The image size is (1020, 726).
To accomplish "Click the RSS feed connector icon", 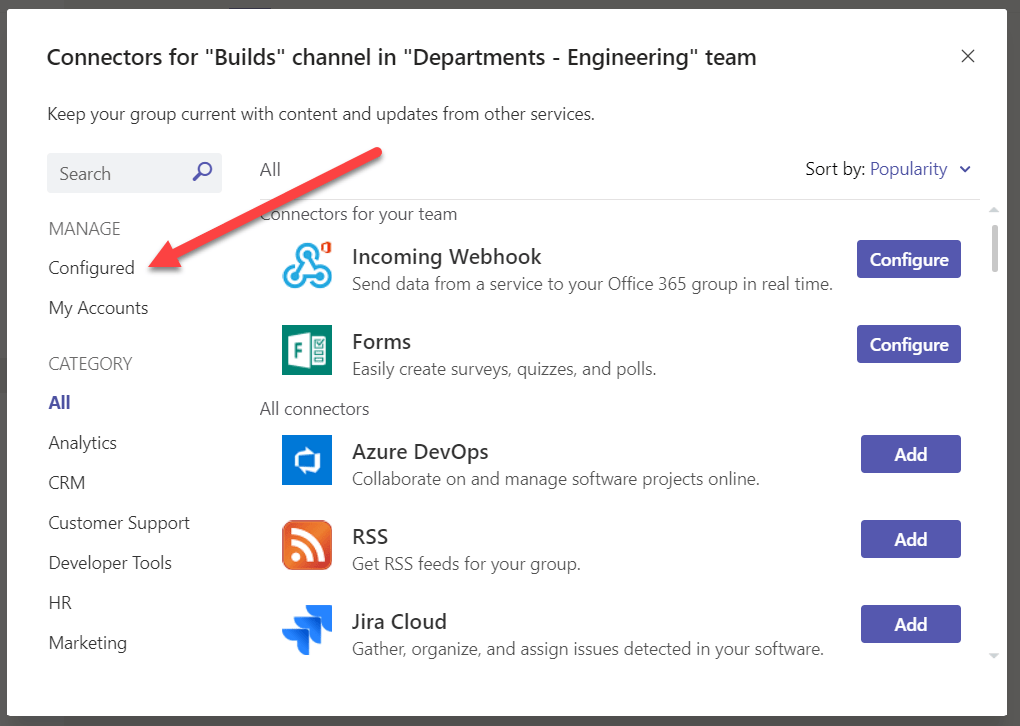I will [307, 545].
